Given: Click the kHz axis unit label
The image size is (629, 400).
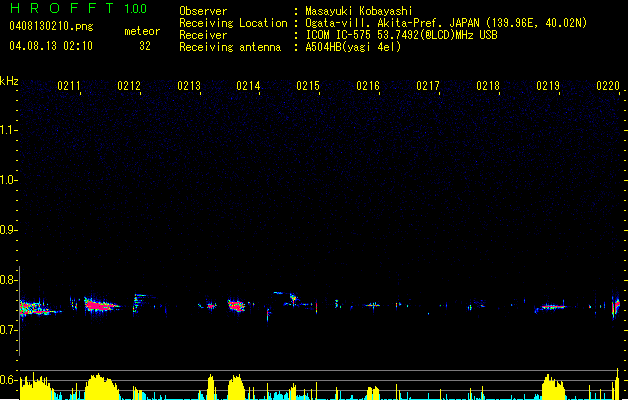Looking at the screenshot, I should pyautogui.click(x=9, y=81).
